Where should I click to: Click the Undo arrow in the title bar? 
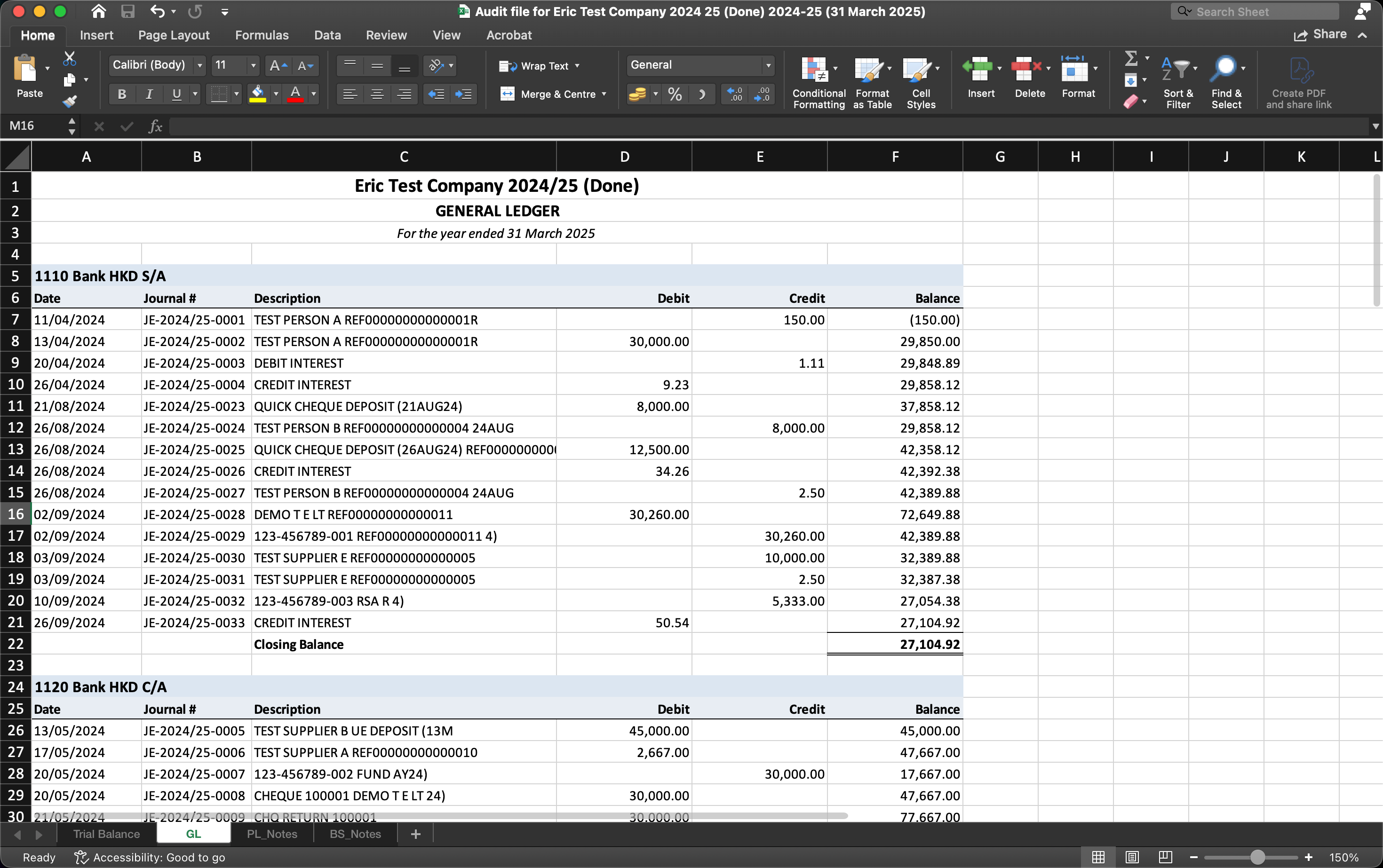(158, 11)
